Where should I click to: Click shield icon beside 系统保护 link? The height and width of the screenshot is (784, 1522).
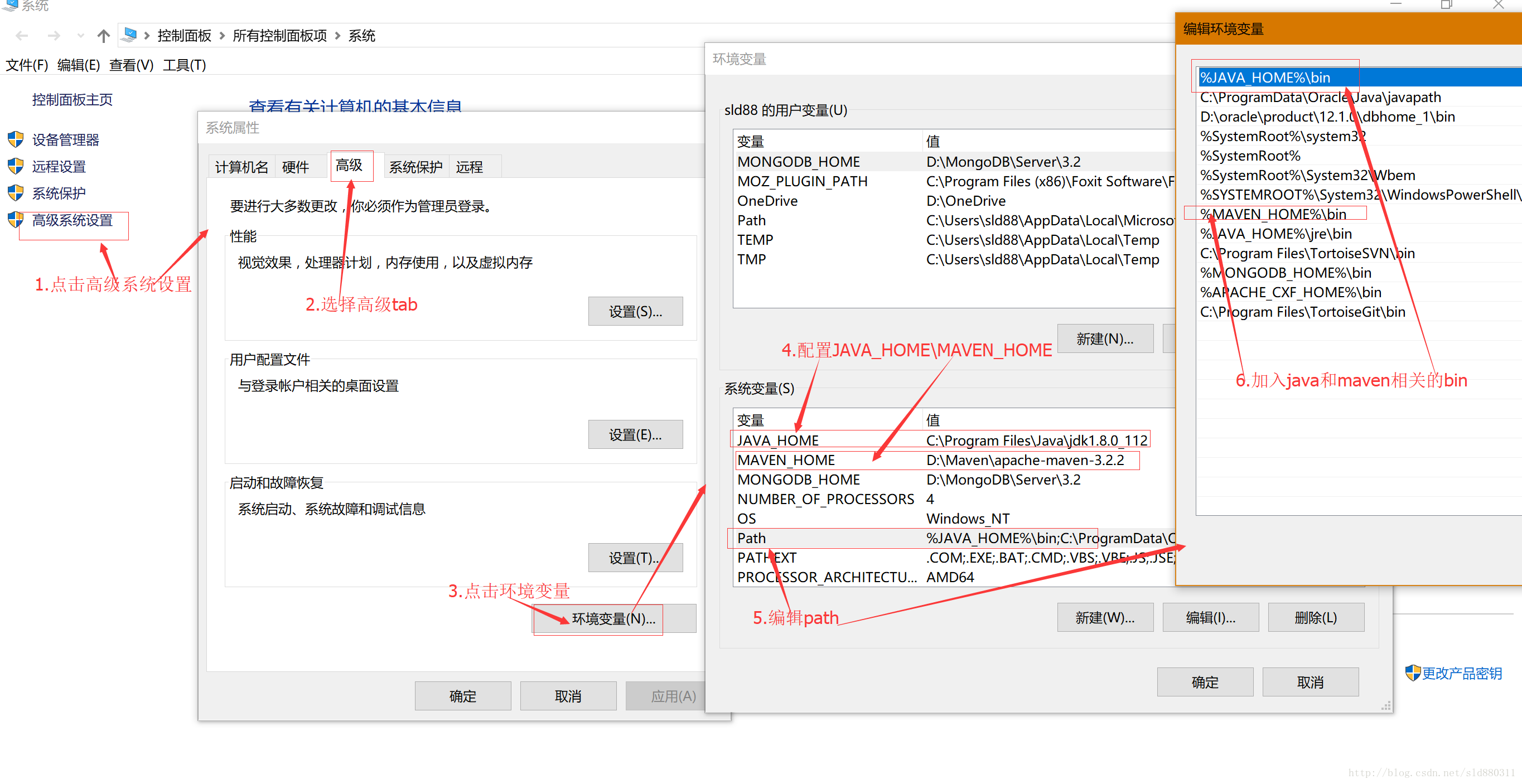click(16, 192)
